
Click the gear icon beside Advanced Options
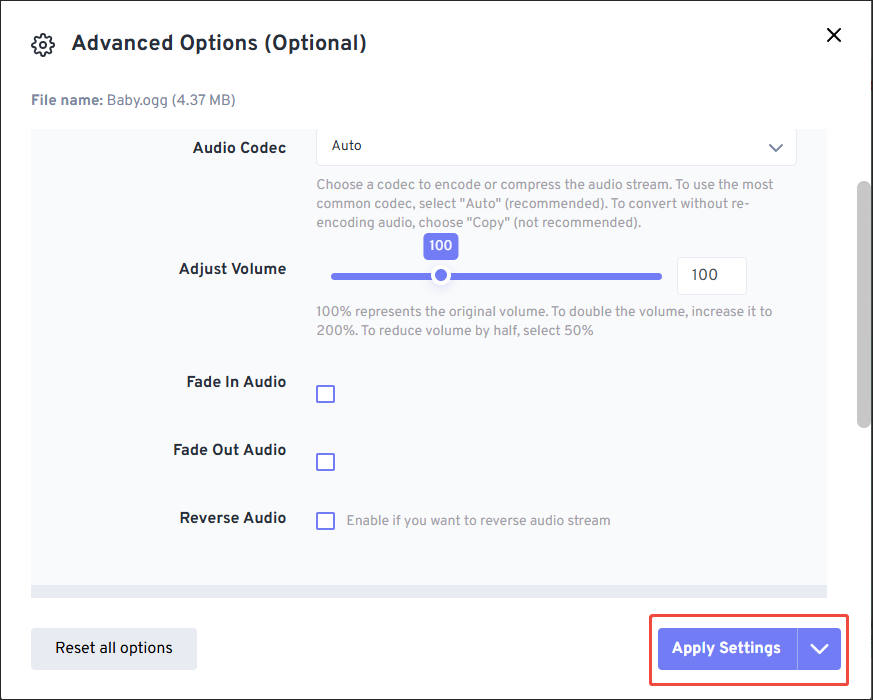(x=42, y=45)
